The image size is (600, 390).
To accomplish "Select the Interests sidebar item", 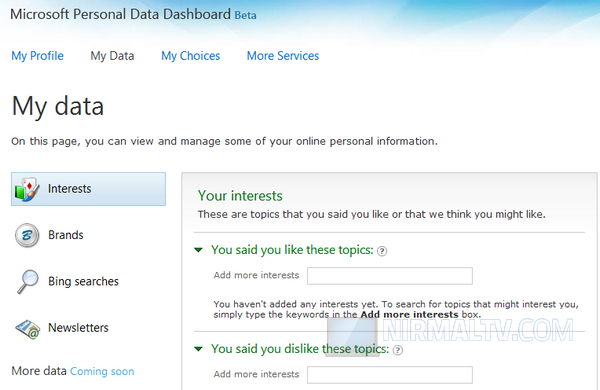I will click(x=88, y=189).
